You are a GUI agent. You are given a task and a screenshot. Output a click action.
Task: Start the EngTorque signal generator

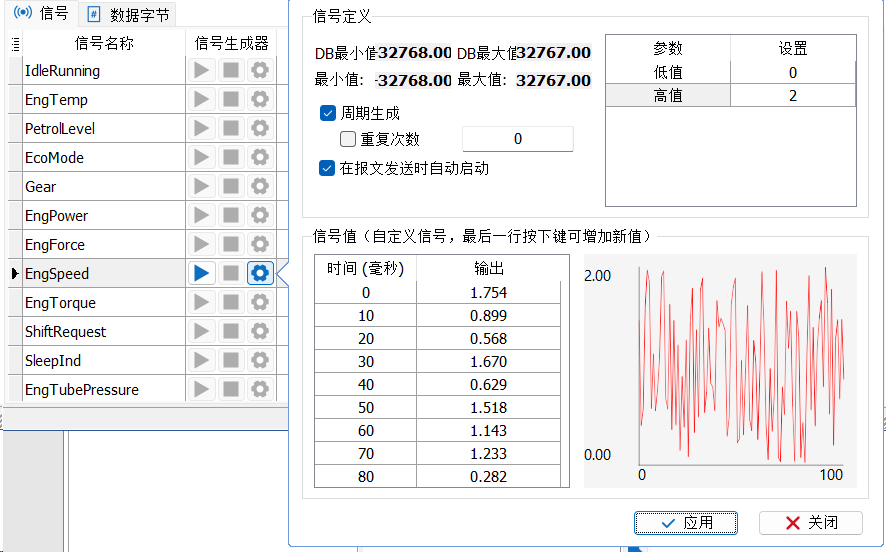point(201,302)
